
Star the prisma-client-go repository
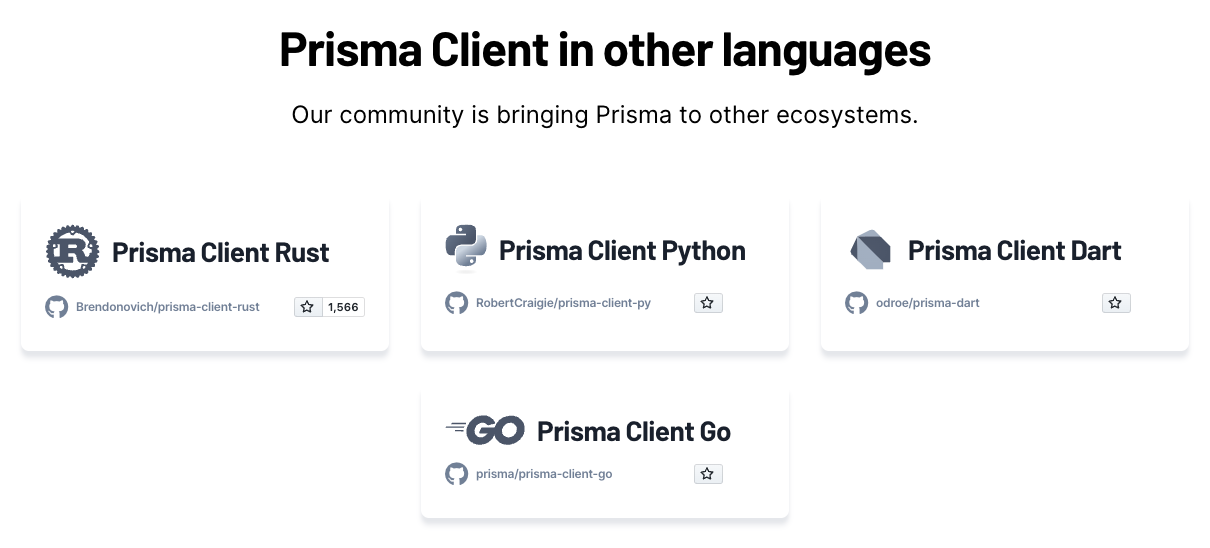click(708, 474)
